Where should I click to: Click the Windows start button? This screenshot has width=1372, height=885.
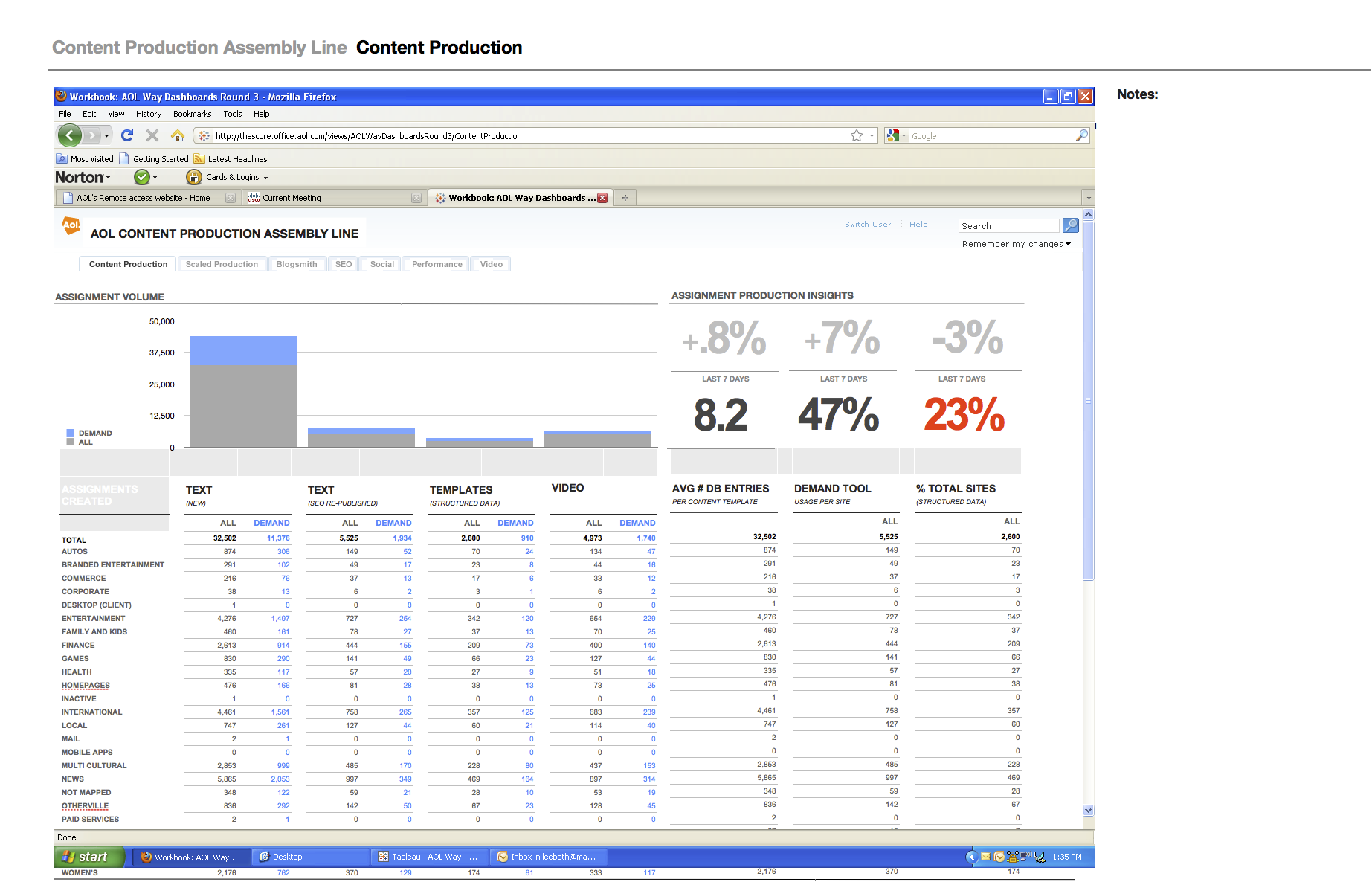[x=89, y=857]
